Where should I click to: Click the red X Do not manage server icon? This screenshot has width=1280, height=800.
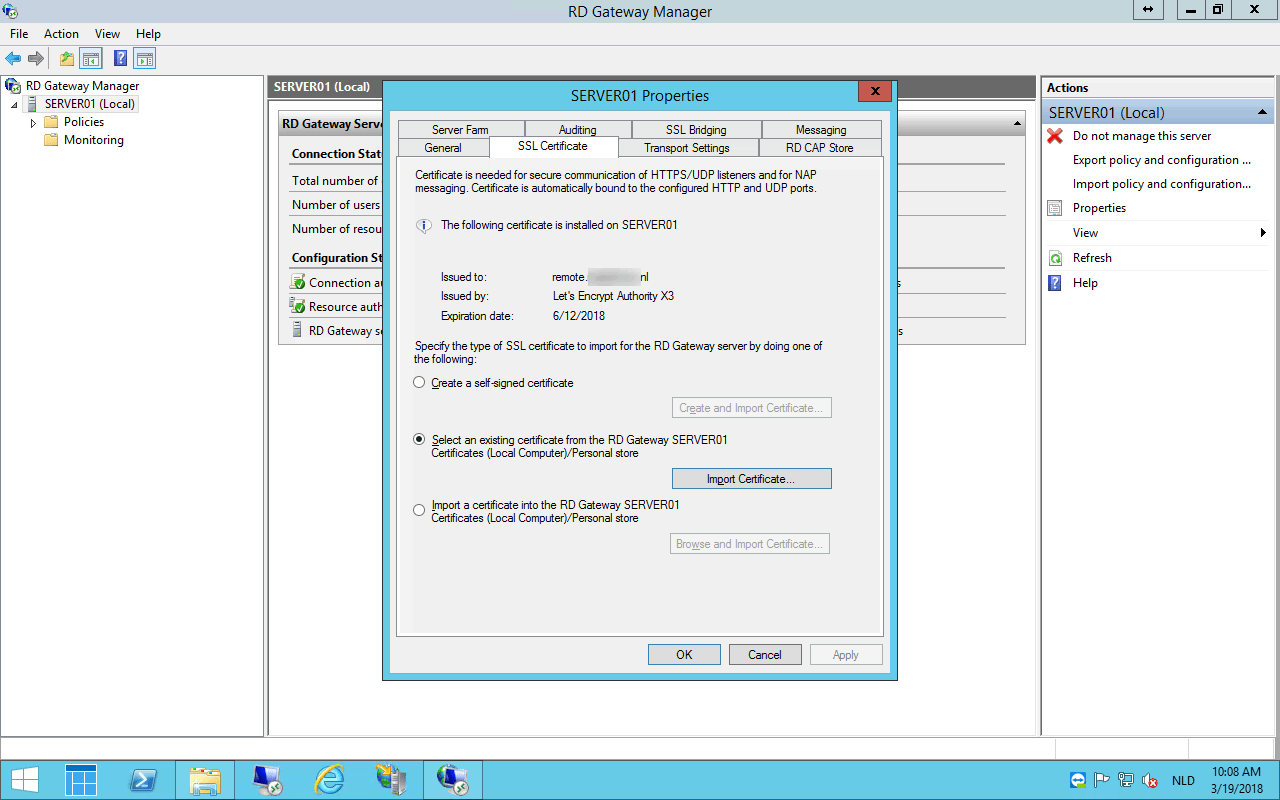tap(1055, 136)
